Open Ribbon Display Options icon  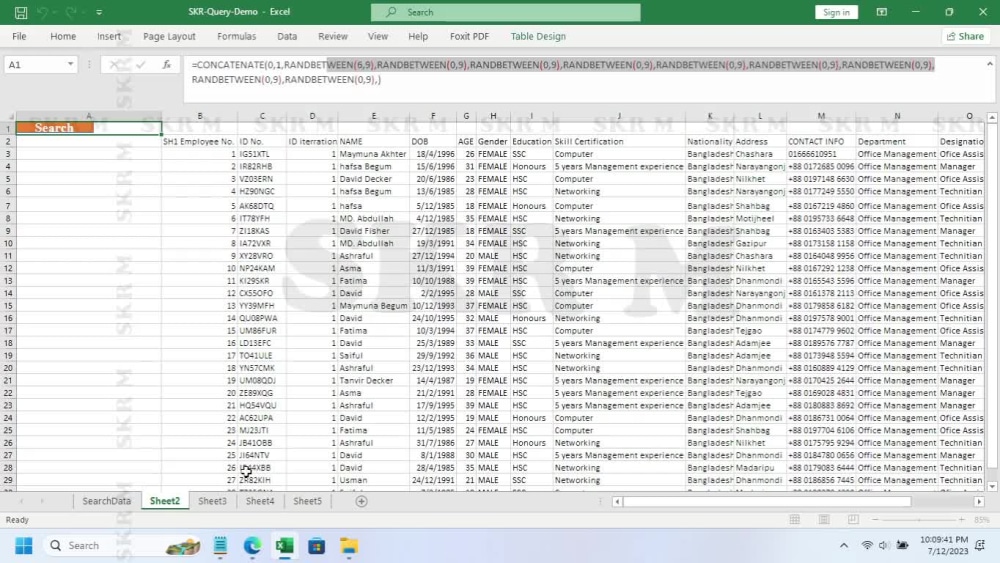881,12
